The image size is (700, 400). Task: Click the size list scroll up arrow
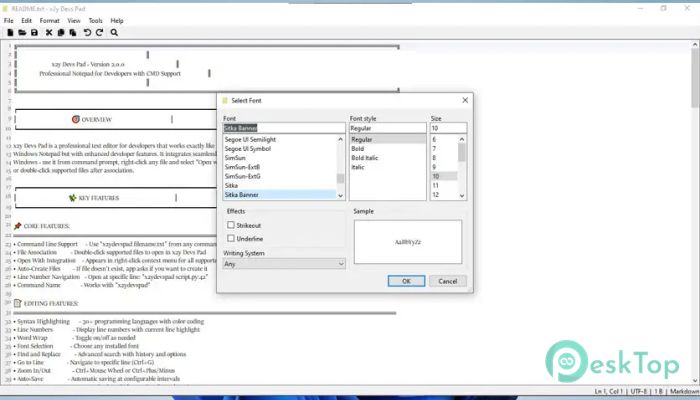pyautogui.click(x=462, y=139)
